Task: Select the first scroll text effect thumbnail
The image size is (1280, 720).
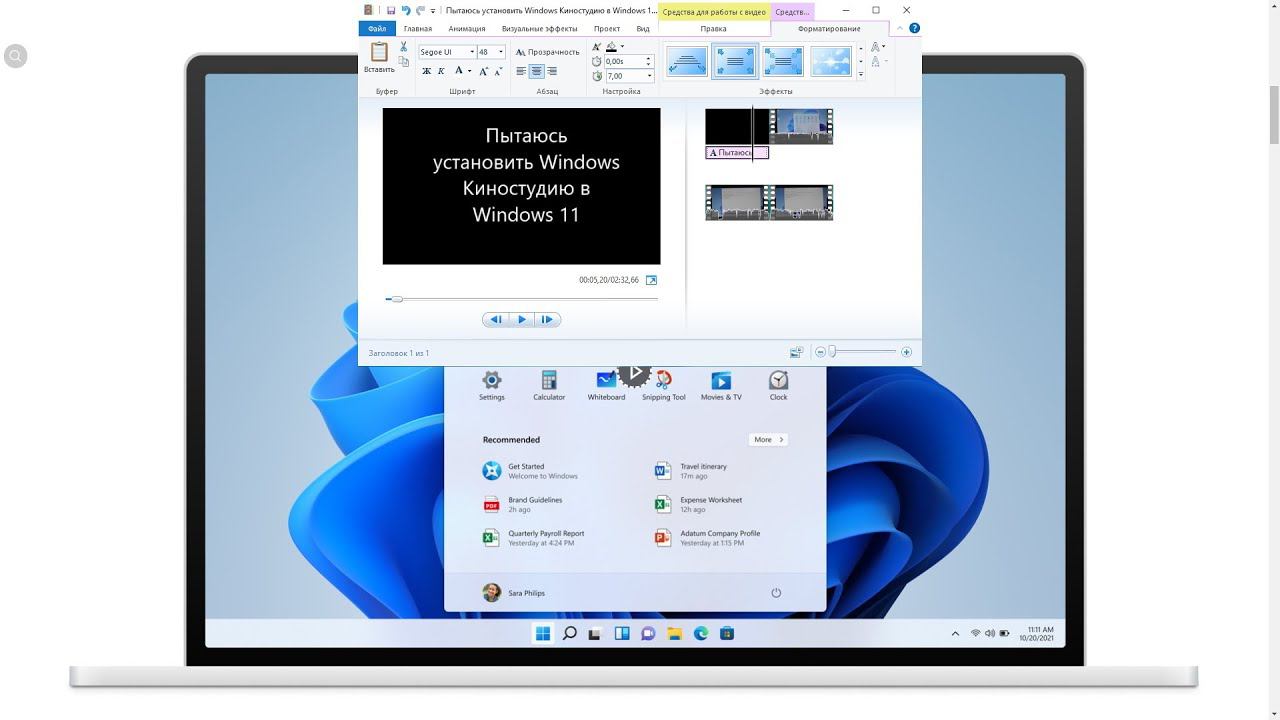Action: click(x=686, y=62)
